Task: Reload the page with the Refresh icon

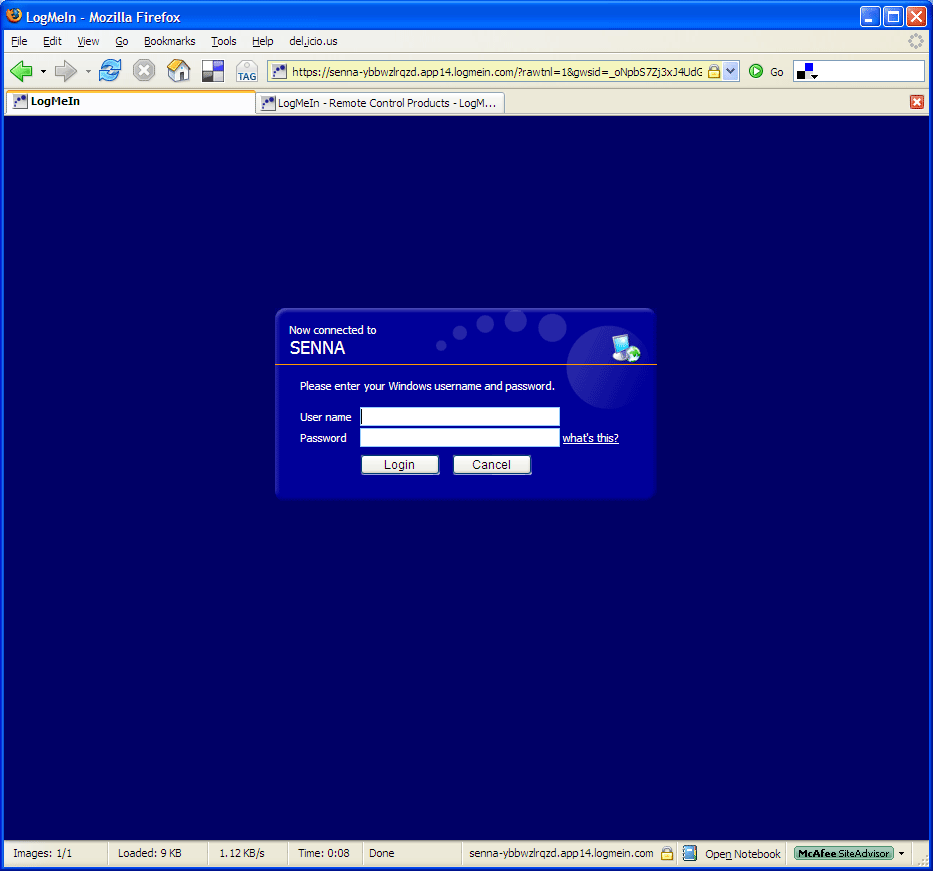Action: tap(110, 71)
